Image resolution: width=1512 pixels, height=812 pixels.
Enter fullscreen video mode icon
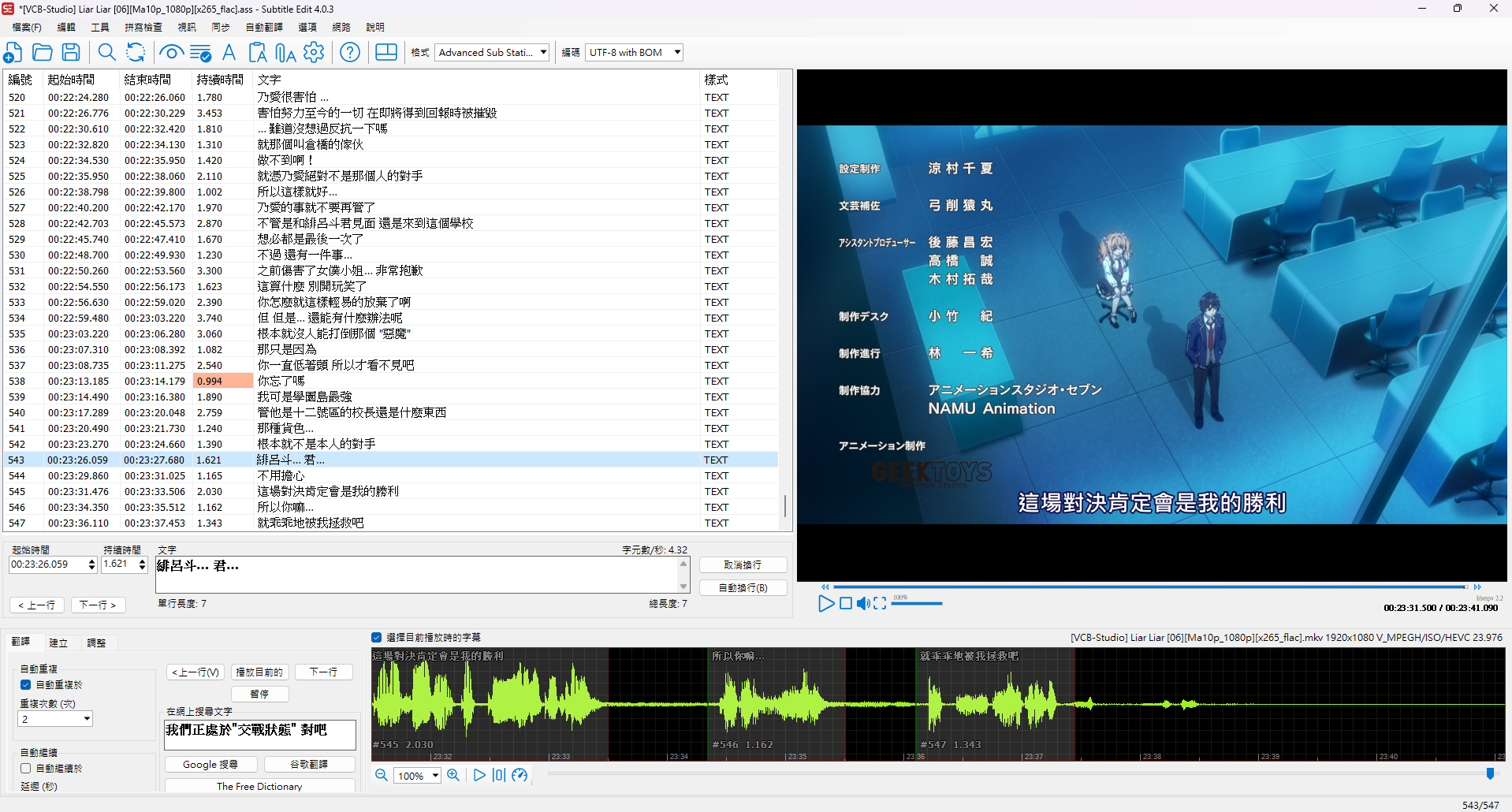pos(881,604)
